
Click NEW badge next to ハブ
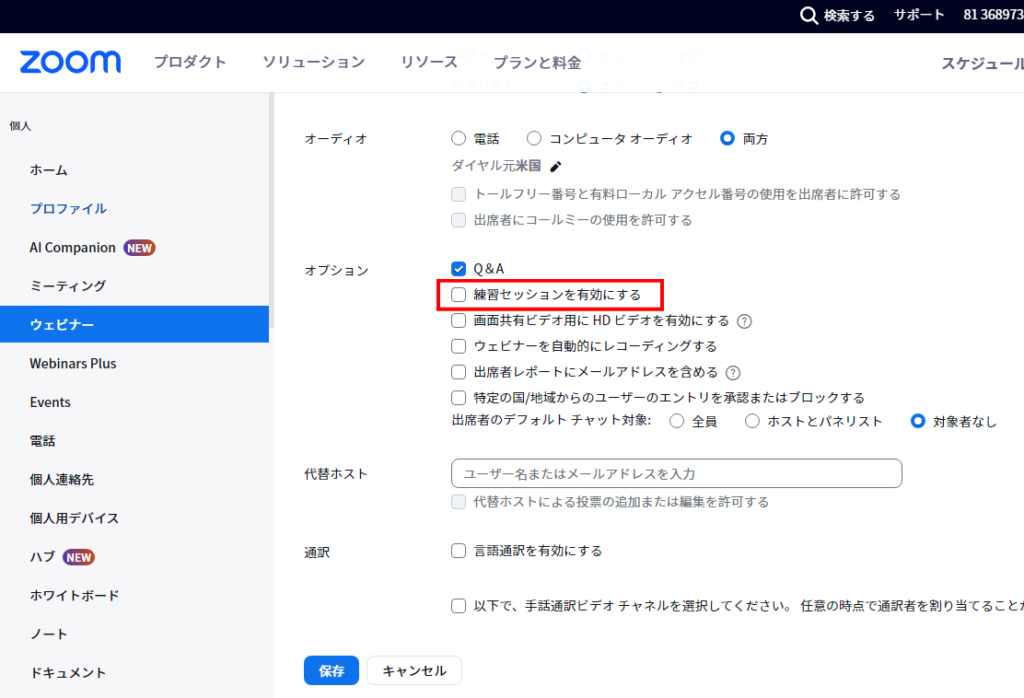pos(79,557)
